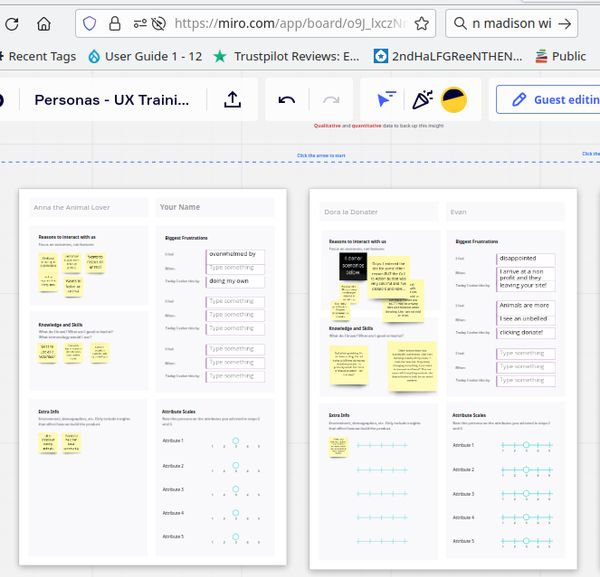Open the Recent Tags bookmark
Screen dimensions: 600x577
[38, 57]
